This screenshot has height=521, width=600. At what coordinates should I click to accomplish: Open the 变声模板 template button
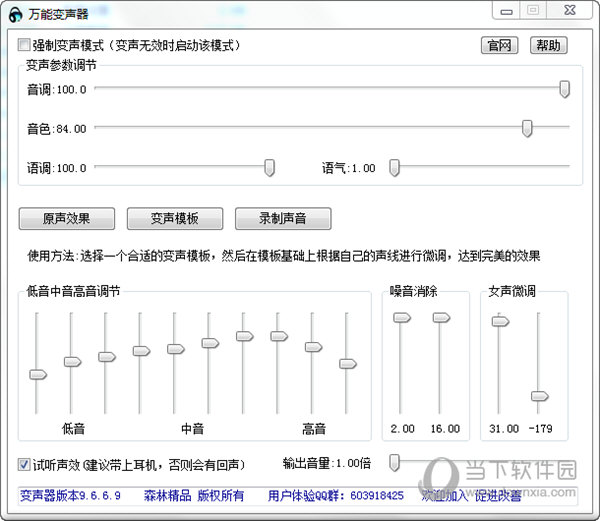click(x=175, y=218)
